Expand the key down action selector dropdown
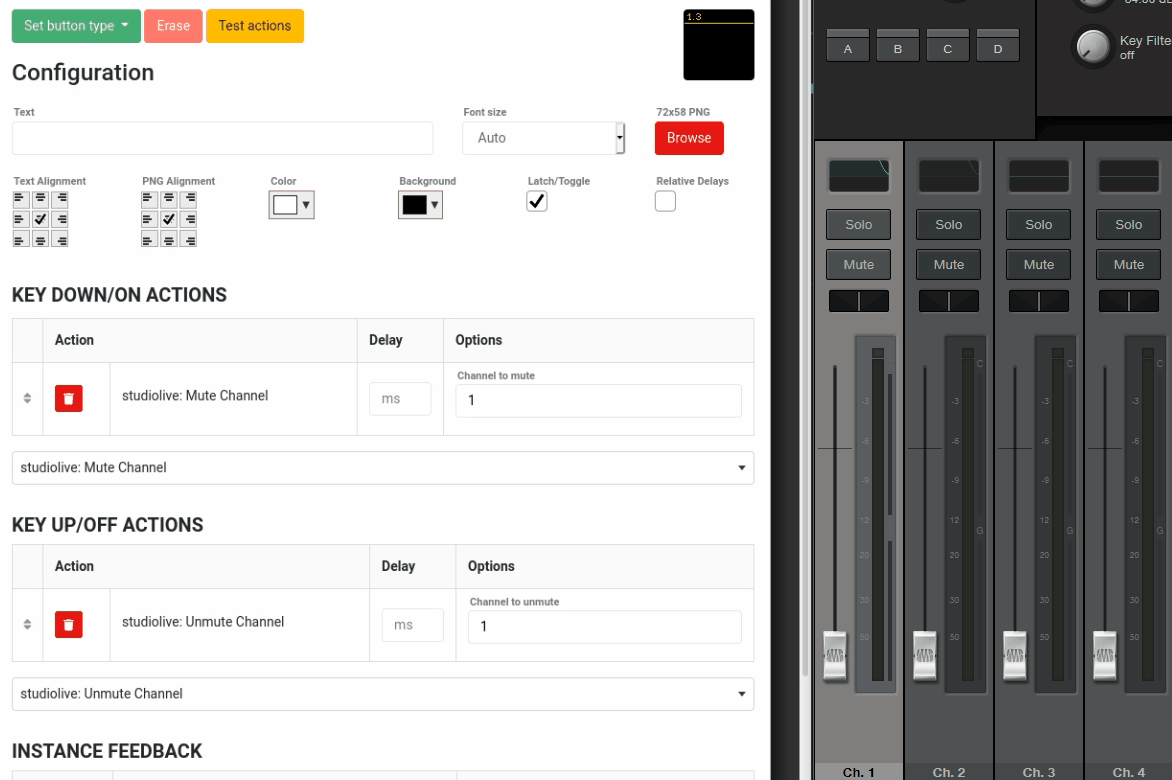 (x=383, y=468)
